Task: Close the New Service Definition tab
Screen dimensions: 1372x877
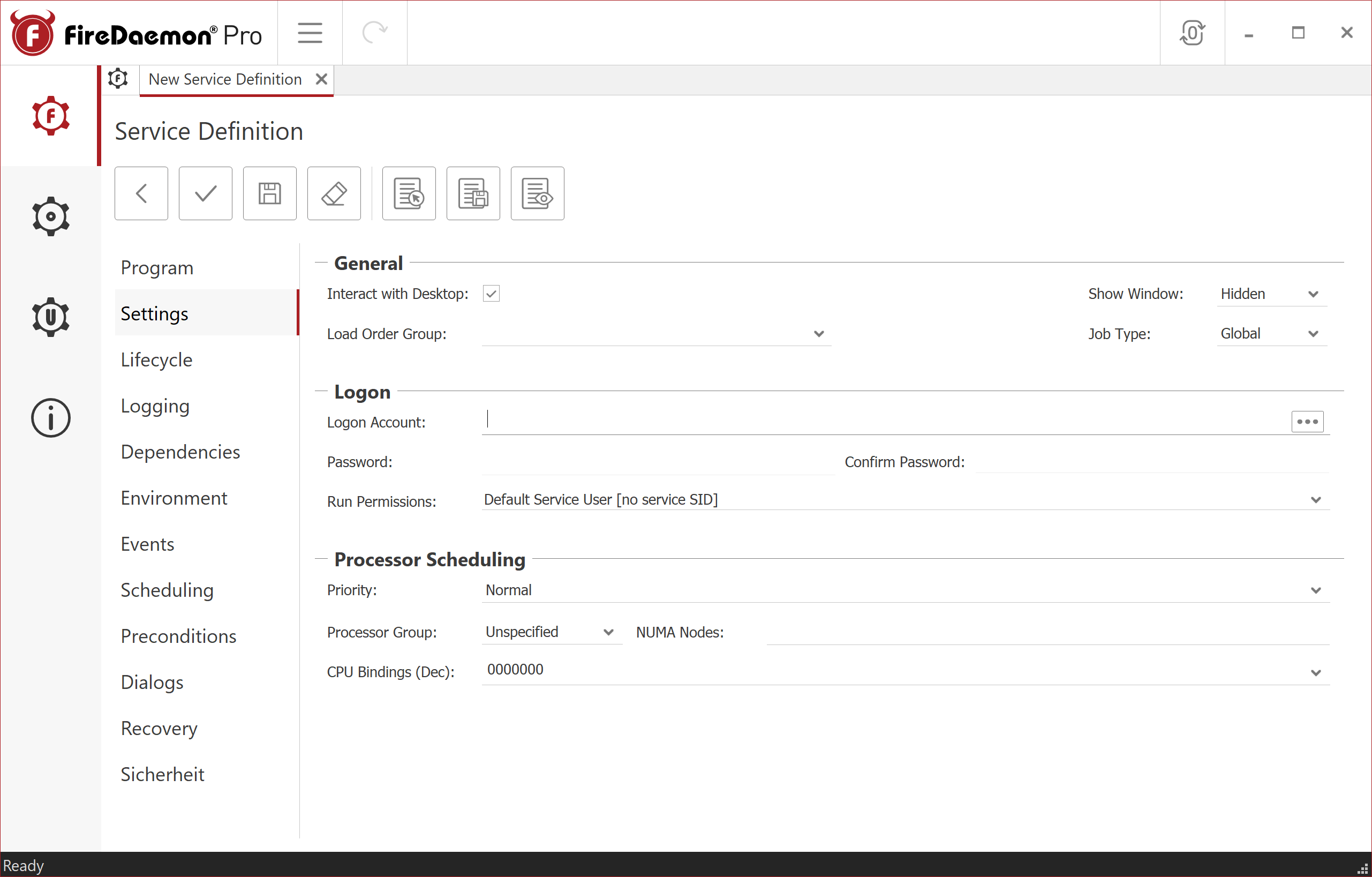Action: 321,79
